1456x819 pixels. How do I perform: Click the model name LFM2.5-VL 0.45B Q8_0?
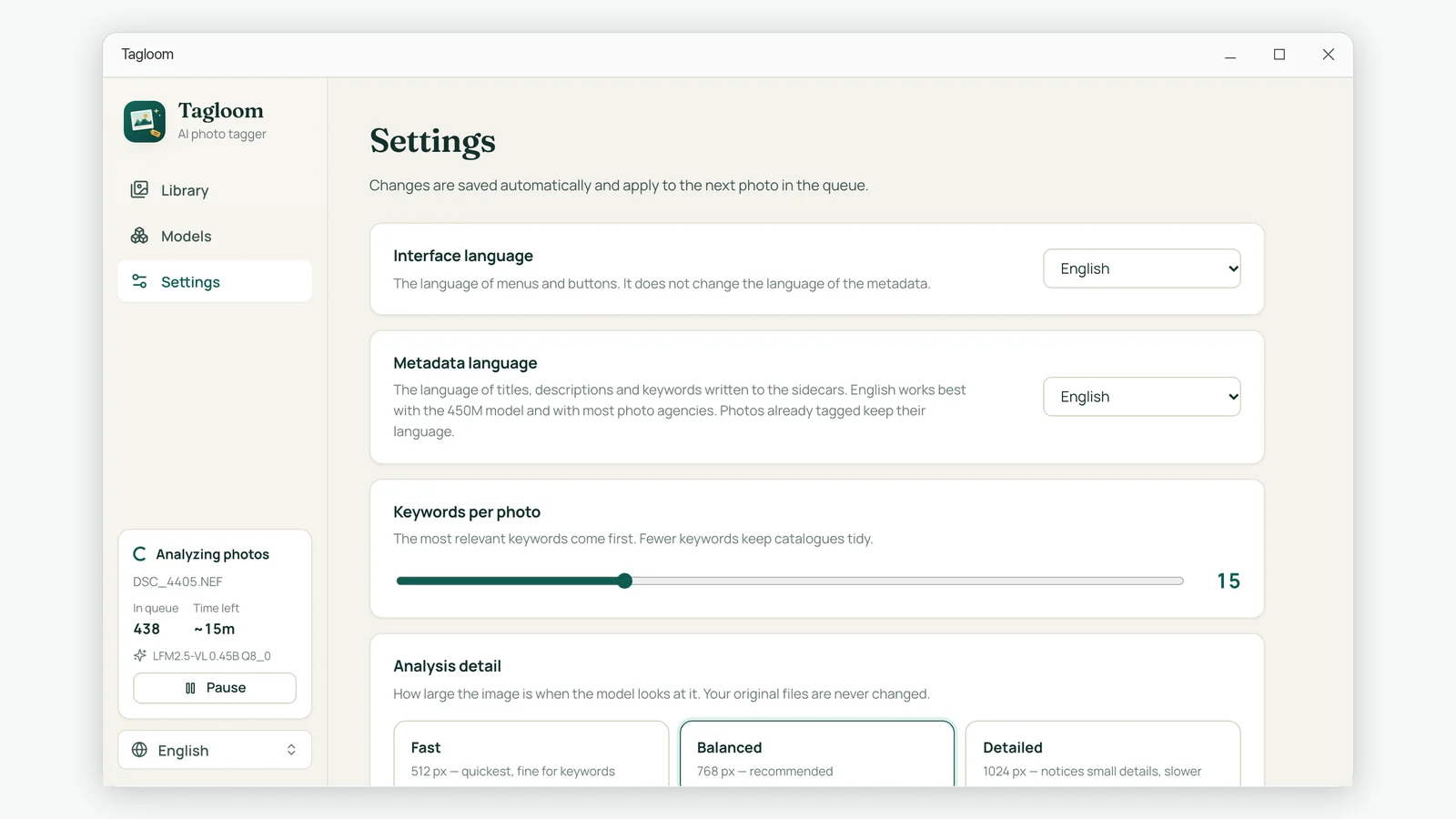(211, 655)
